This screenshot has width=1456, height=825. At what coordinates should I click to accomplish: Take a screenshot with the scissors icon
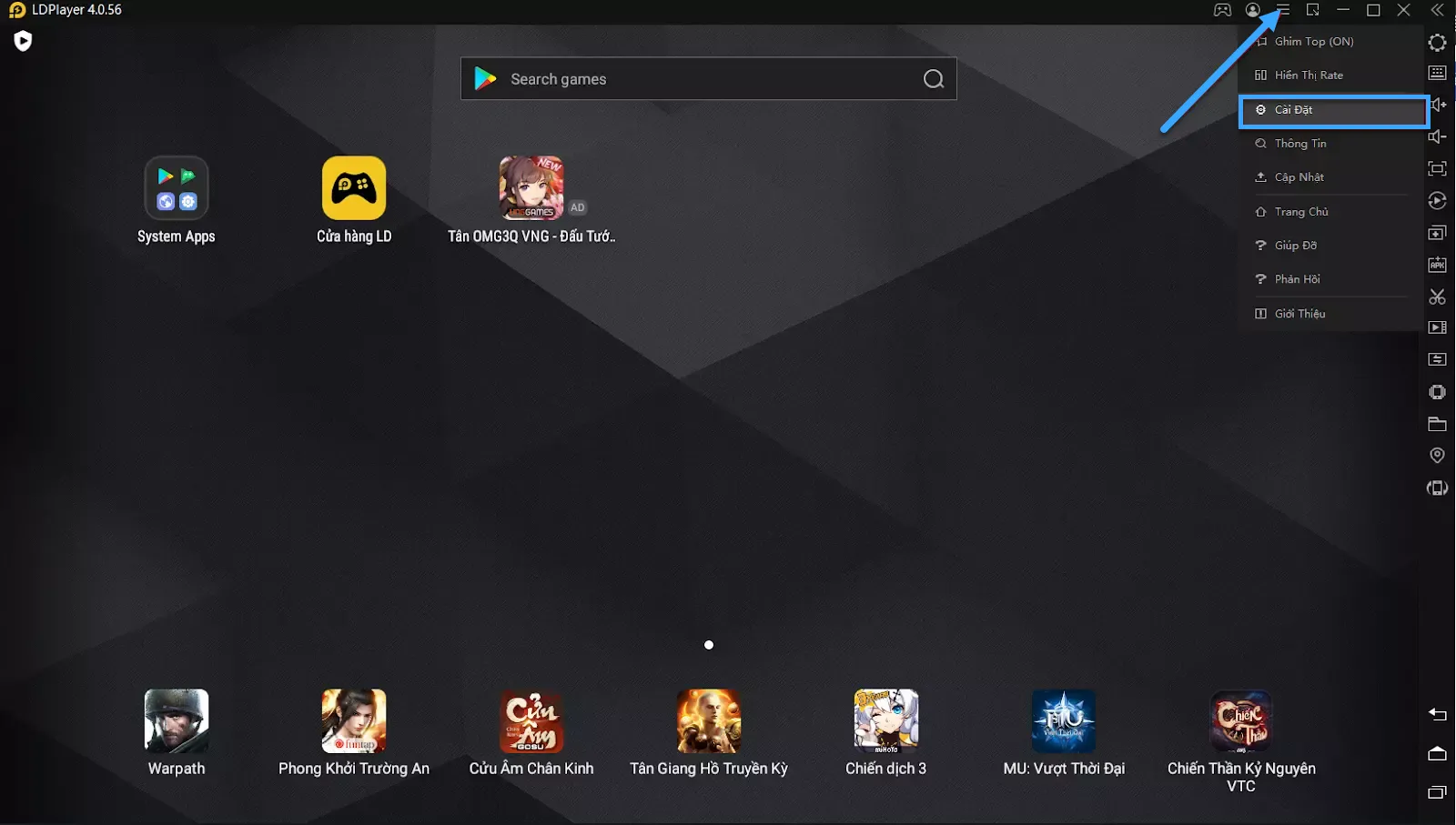(x=1437, y=297)
